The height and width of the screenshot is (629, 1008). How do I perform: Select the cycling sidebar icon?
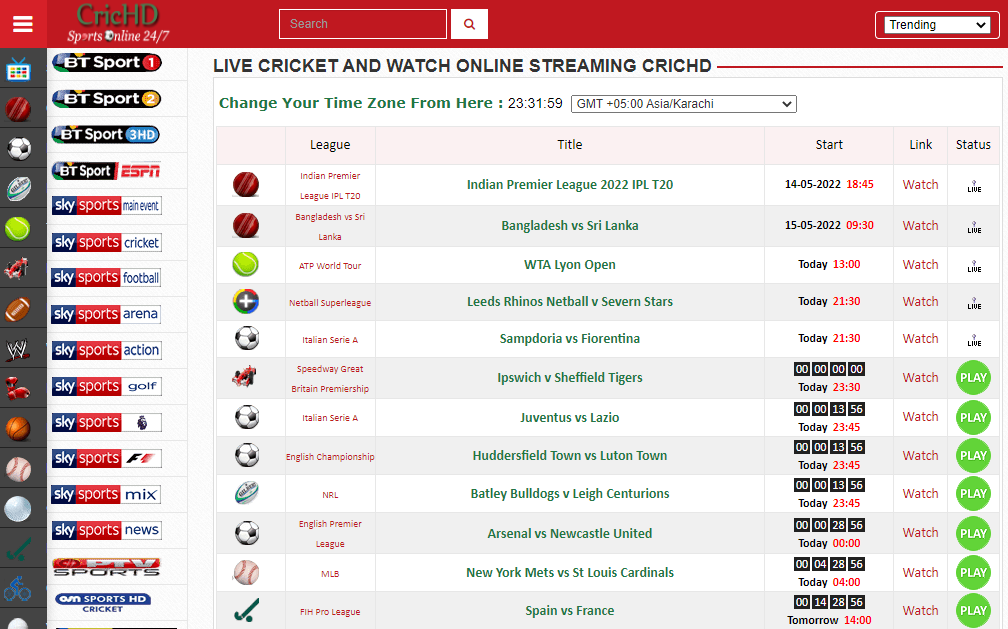click(17, 588)
